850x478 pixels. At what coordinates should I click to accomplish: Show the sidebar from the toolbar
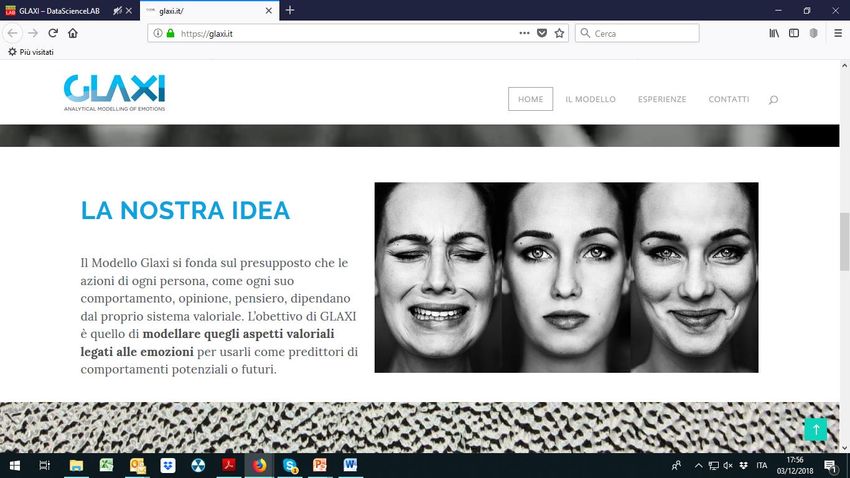794,33
